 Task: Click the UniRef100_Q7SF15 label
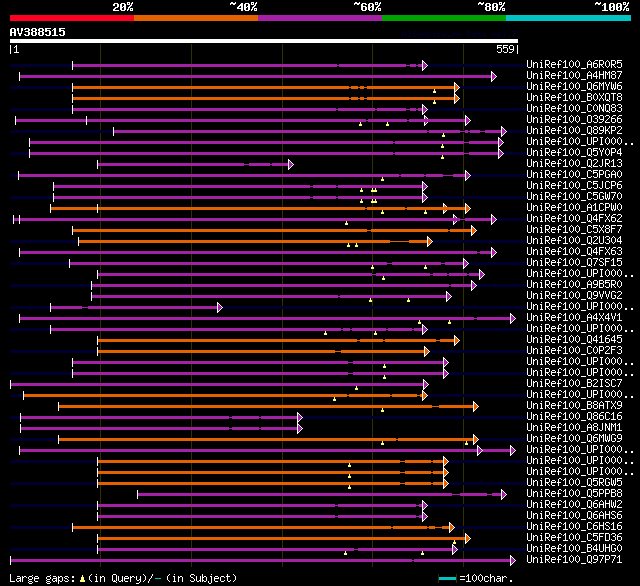(574, 263)
